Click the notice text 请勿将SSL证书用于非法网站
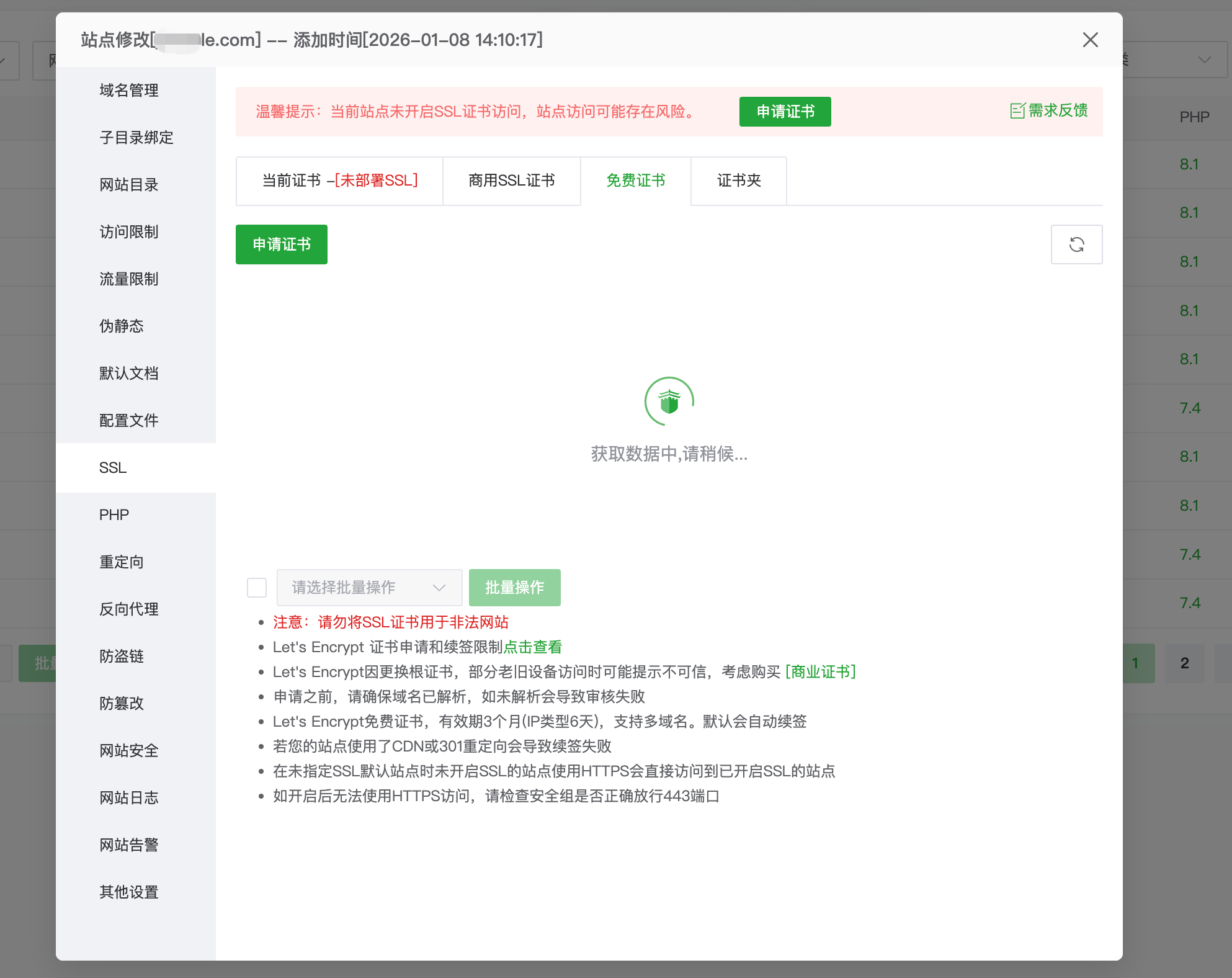The height and width of the screenshot is (978, 1232). pyautogui.click(x=413, y=622)
